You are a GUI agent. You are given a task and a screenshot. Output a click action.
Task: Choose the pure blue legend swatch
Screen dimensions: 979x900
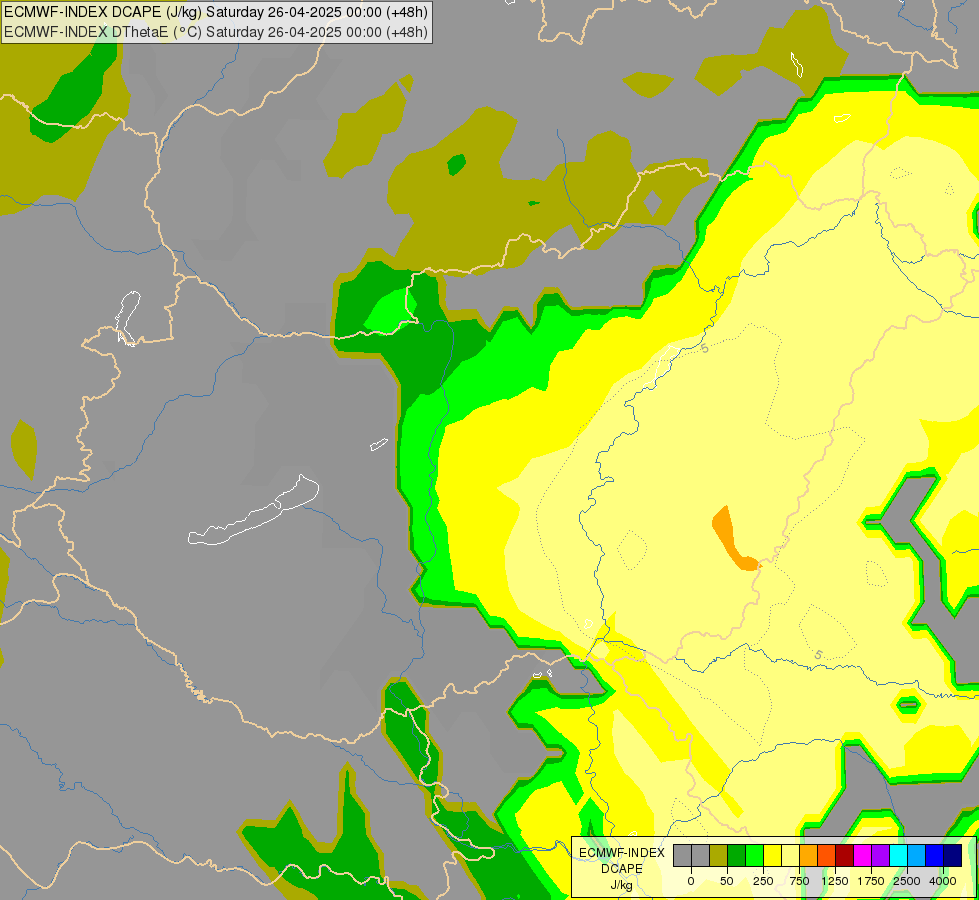pyautogui.click(x=934, y=855)
